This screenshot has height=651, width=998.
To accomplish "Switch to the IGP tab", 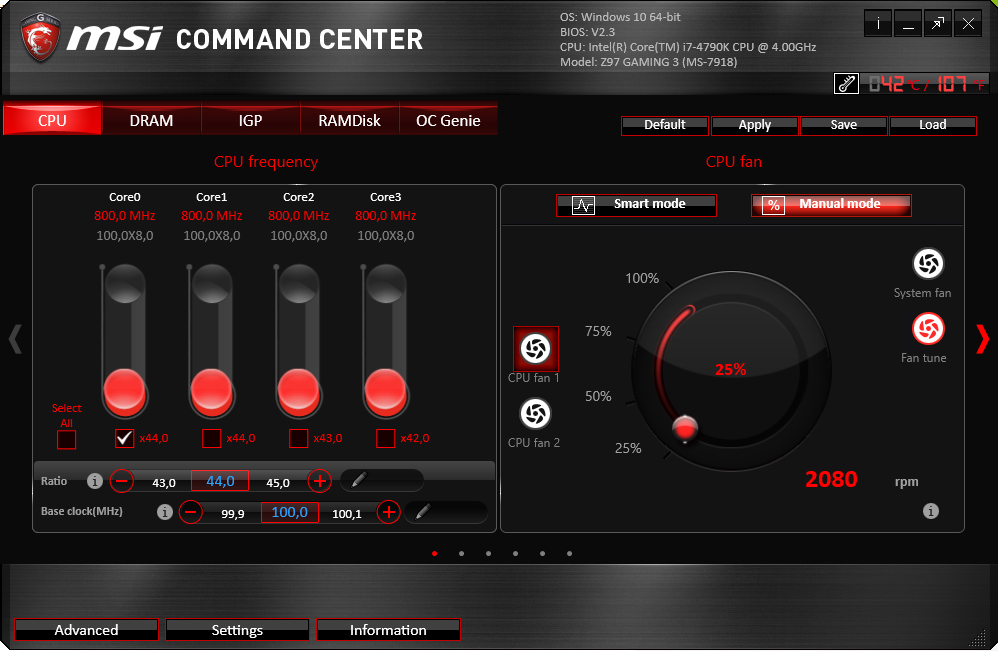I will click(250, 120).
